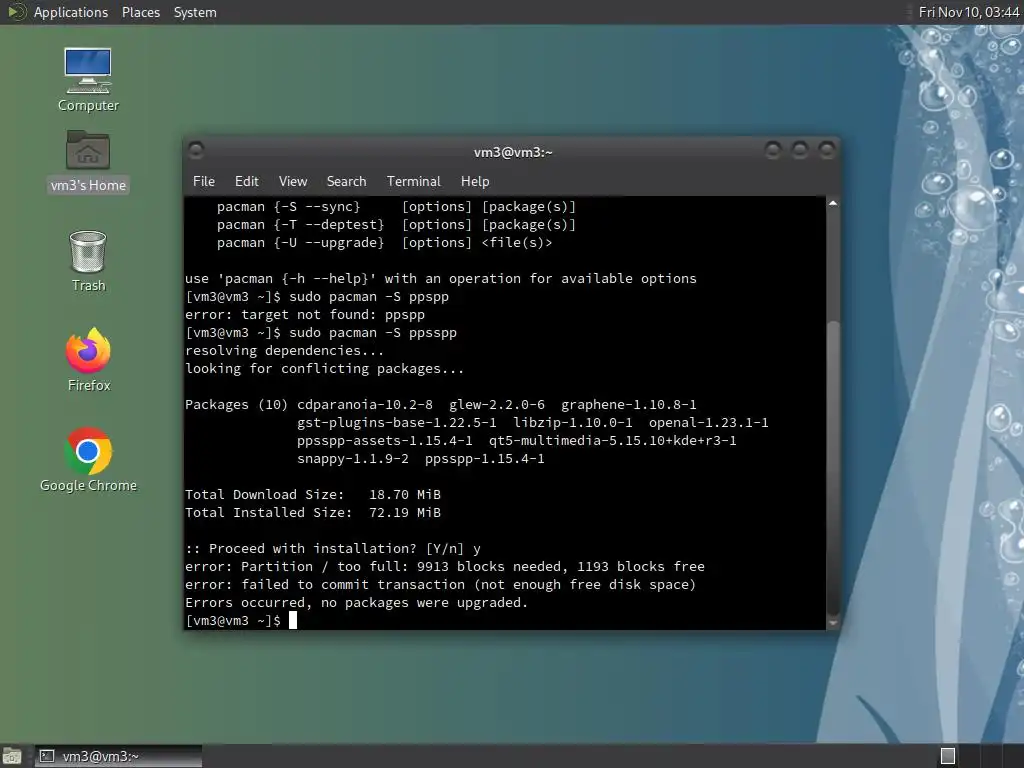Open the Terminal menu in menu bar
This screenshot has width=1024, height=768.
pos(413,181)
